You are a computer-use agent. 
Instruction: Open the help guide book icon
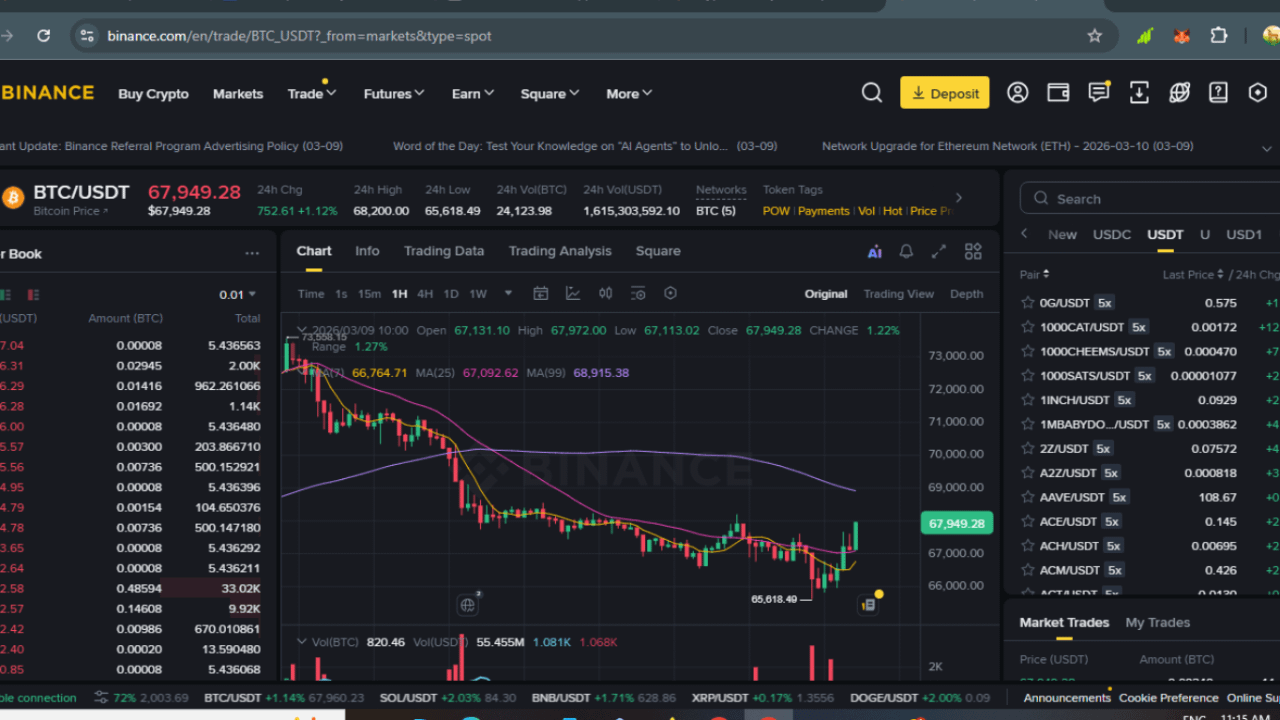tap(1218, 93)
